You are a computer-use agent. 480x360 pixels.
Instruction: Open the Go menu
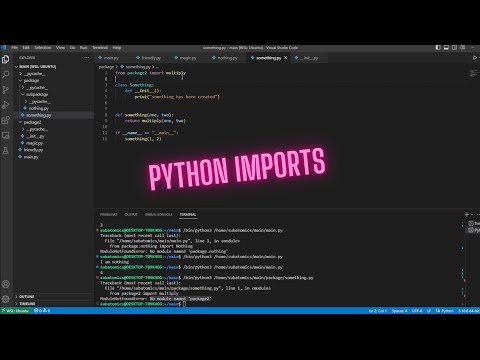coord(72,48)
